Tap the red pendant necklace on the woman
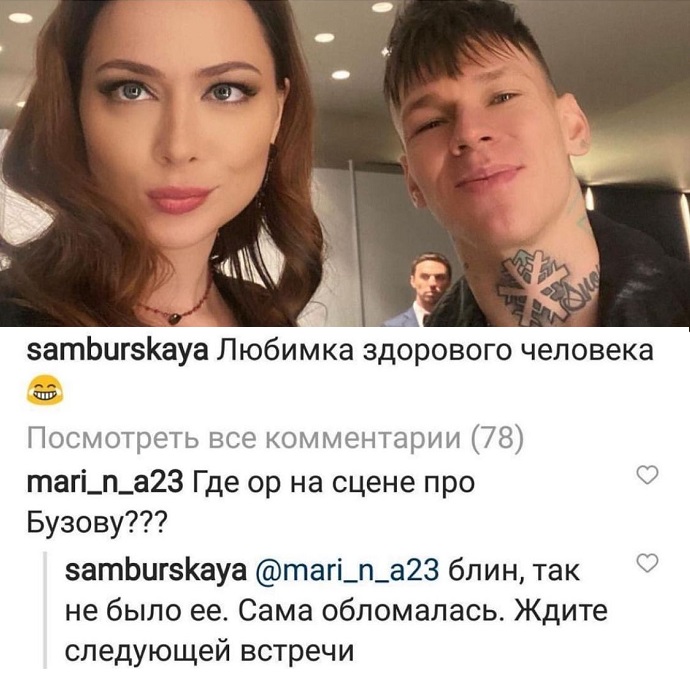690x687 pixels. coord(175,316)
